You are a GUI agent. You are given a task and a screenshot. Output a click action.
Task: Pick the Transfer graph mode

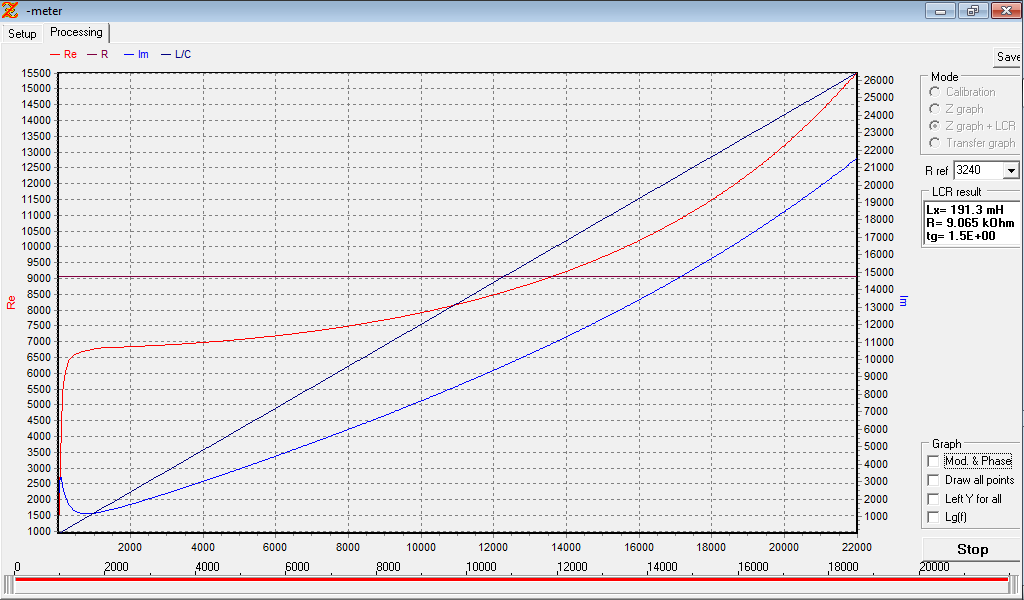[x=935, y=142]
